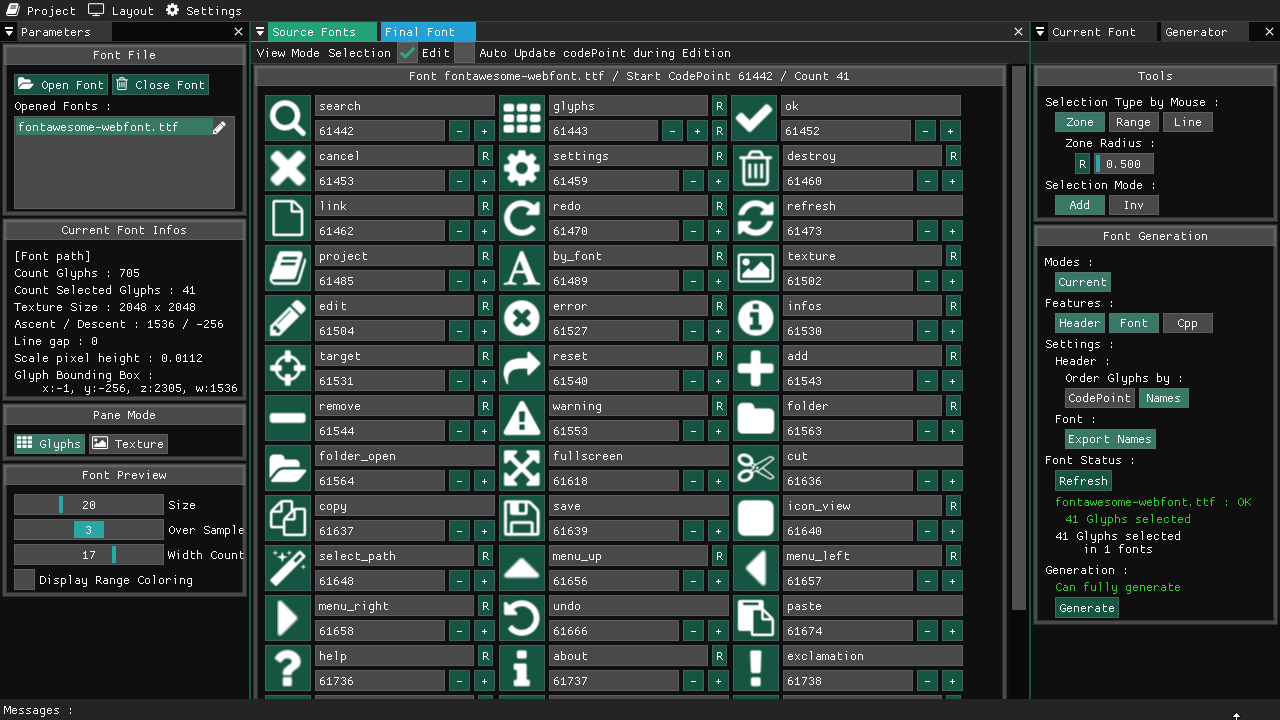Collapse the Parameters panel triangle
1280x720 pixels.
[x=9, y=32]
